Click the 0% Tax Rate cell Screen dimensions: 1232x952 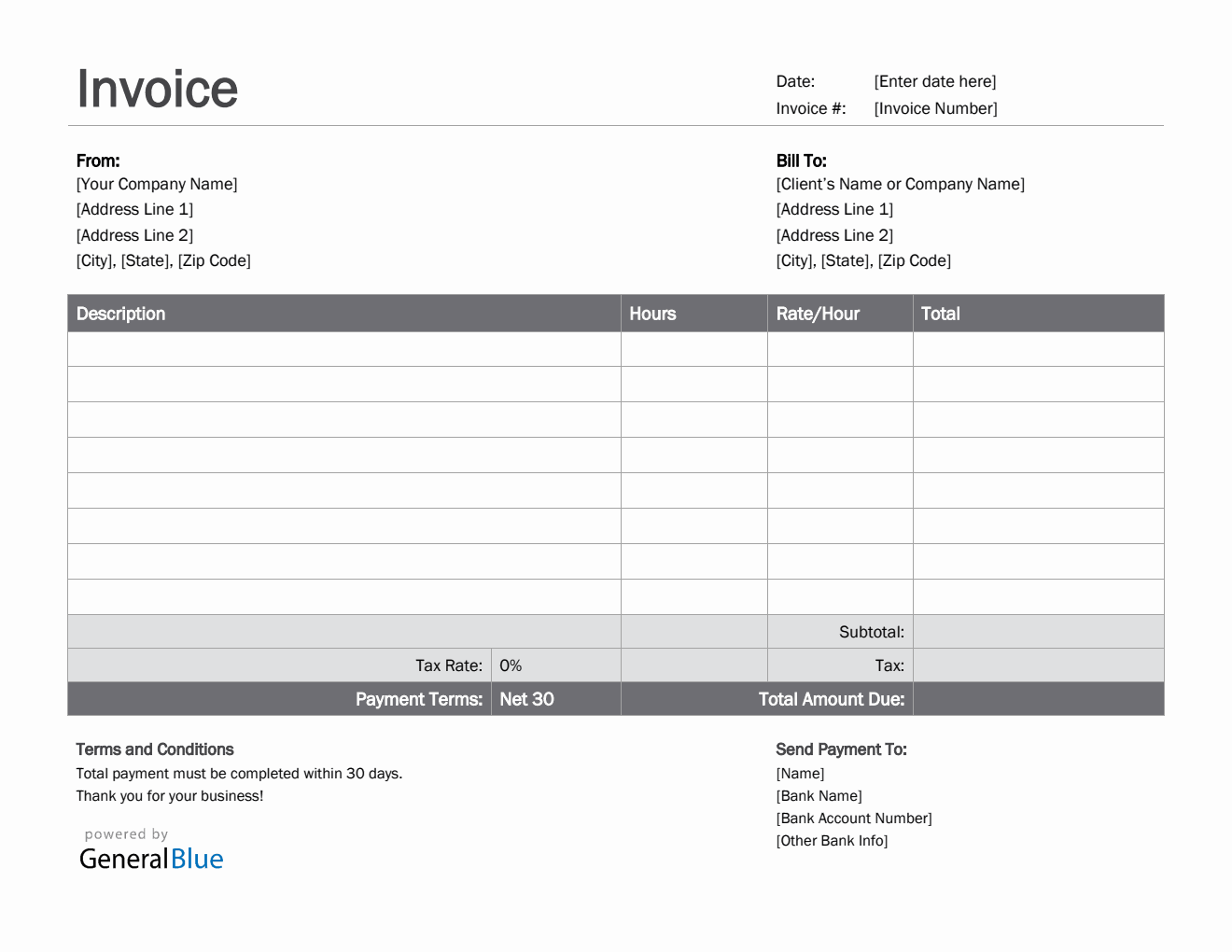pyautogui.click(x=511, y=665)
